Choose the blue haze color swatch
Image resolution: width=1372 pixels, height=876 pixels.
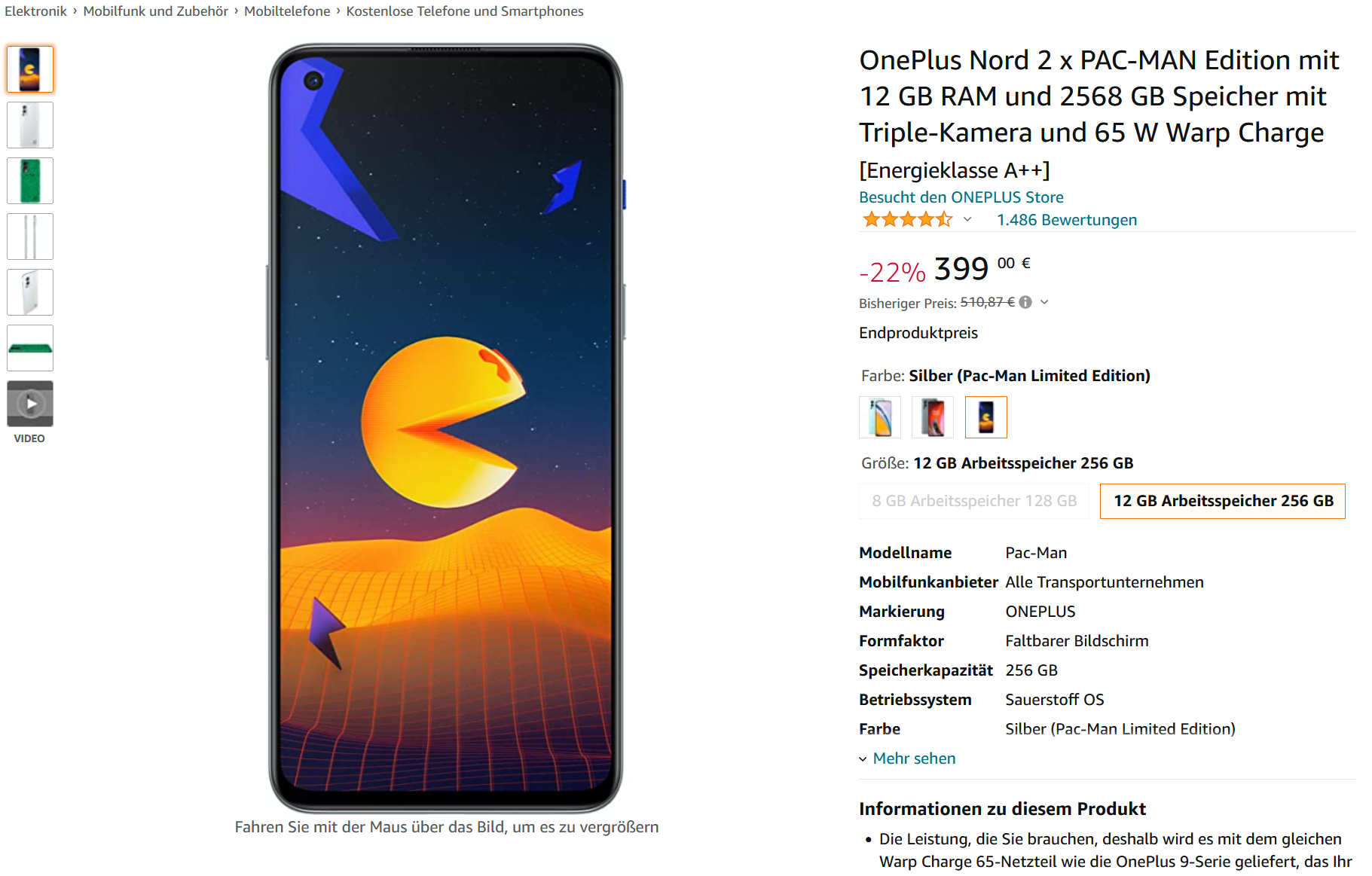tap(880, 417)
